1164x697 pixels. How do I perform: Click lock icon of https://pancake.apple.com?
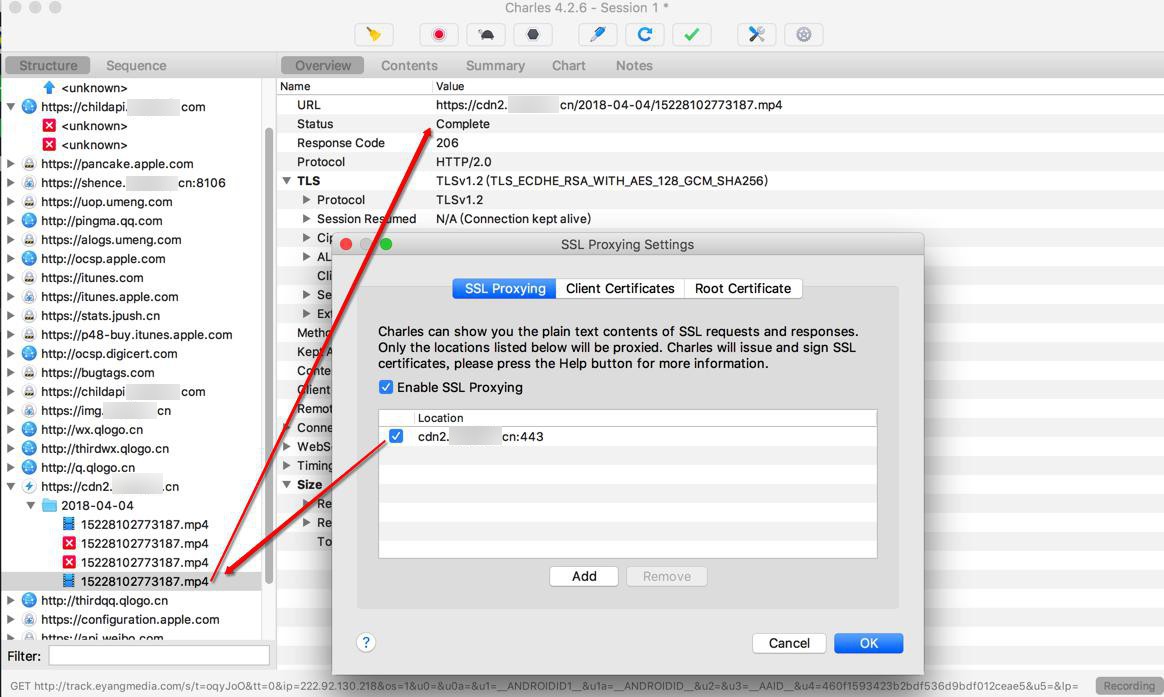29,163
